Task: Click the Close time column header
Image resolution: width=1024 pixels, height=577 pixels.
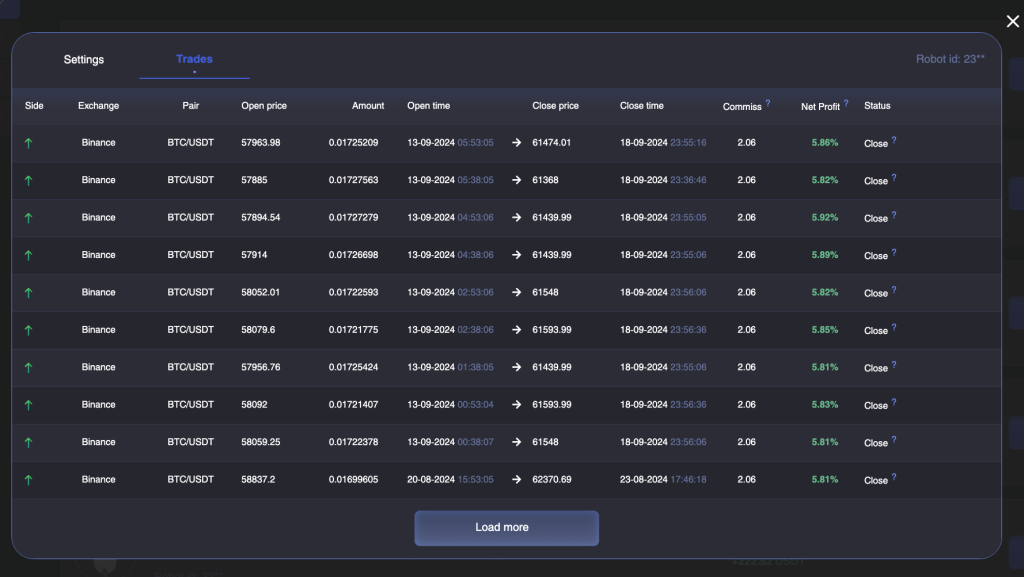Action: (641, 106)
